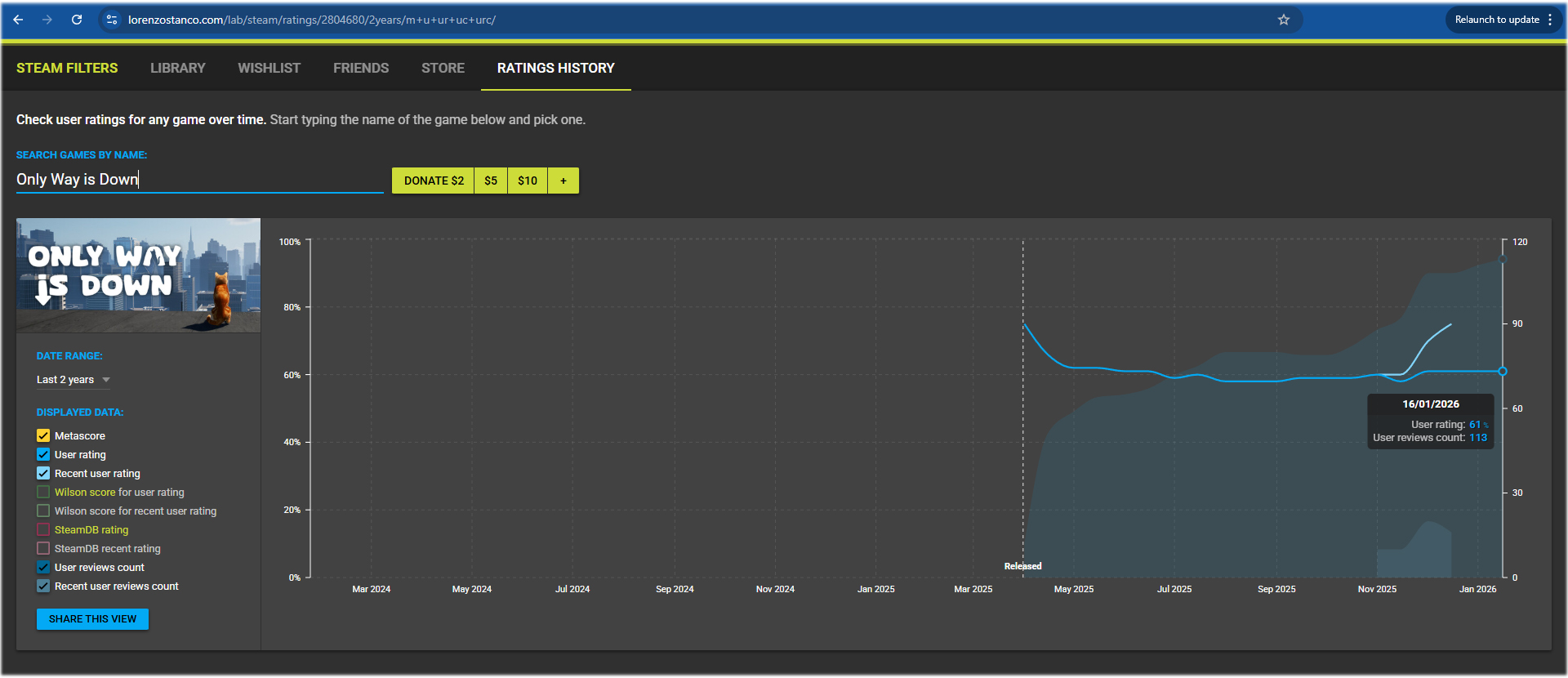The image size is (1568, 678).
Task: Click the browser back arrow
Action: pos(18,20)
